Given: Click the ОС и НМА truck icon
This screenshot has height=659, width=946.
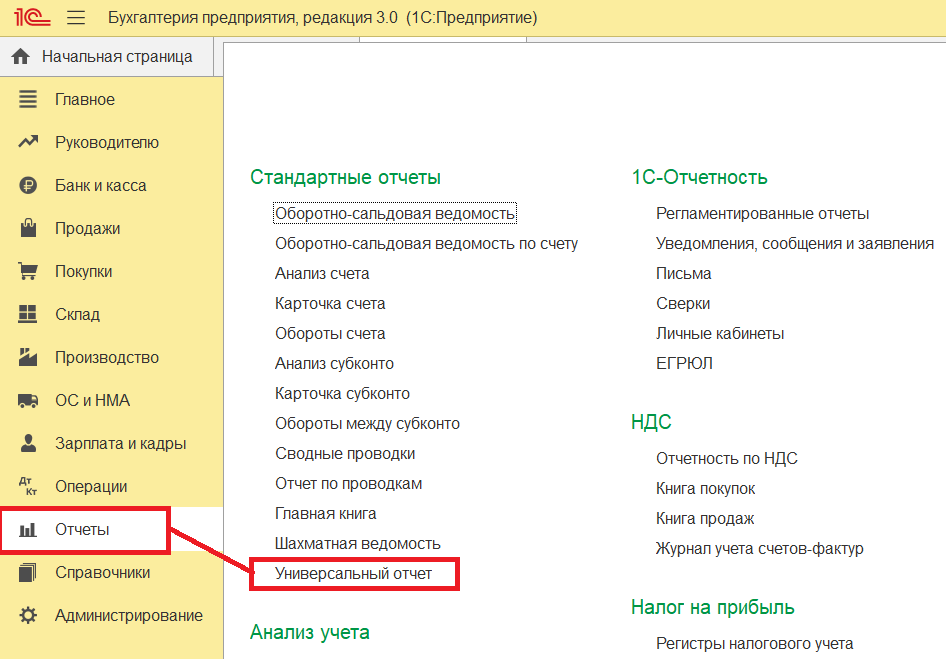Looking at the screenshot, I should coord(28,401).
